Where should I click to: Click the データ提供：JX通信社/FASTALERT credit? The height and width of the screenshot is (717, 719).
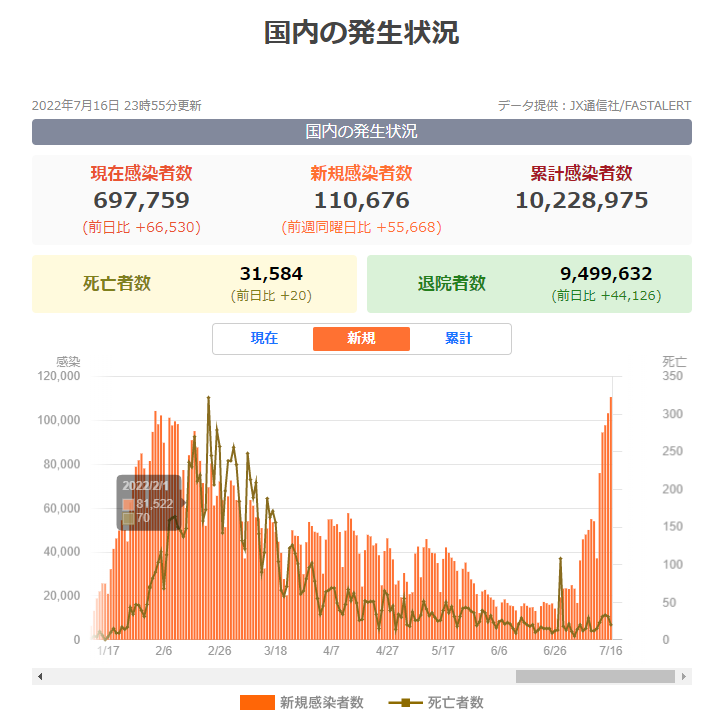click(x=595, y=106)
